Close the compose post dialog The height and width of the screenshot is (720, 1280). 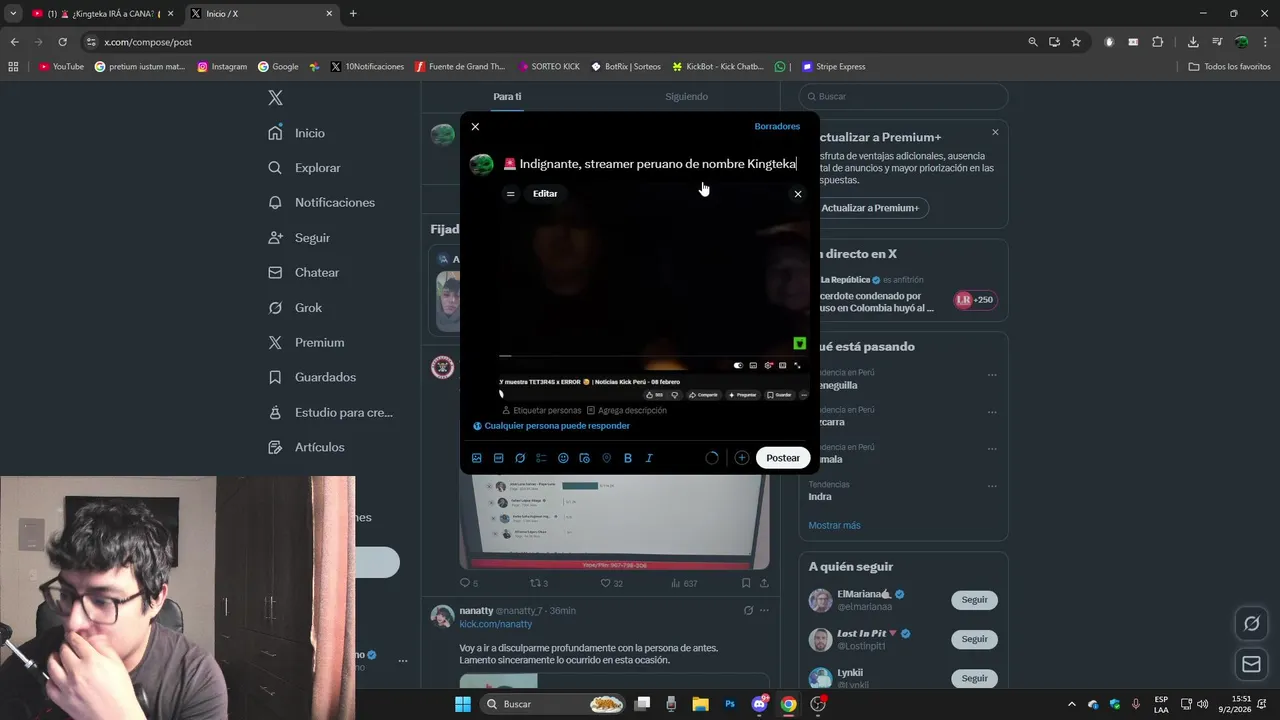[475, 127]
